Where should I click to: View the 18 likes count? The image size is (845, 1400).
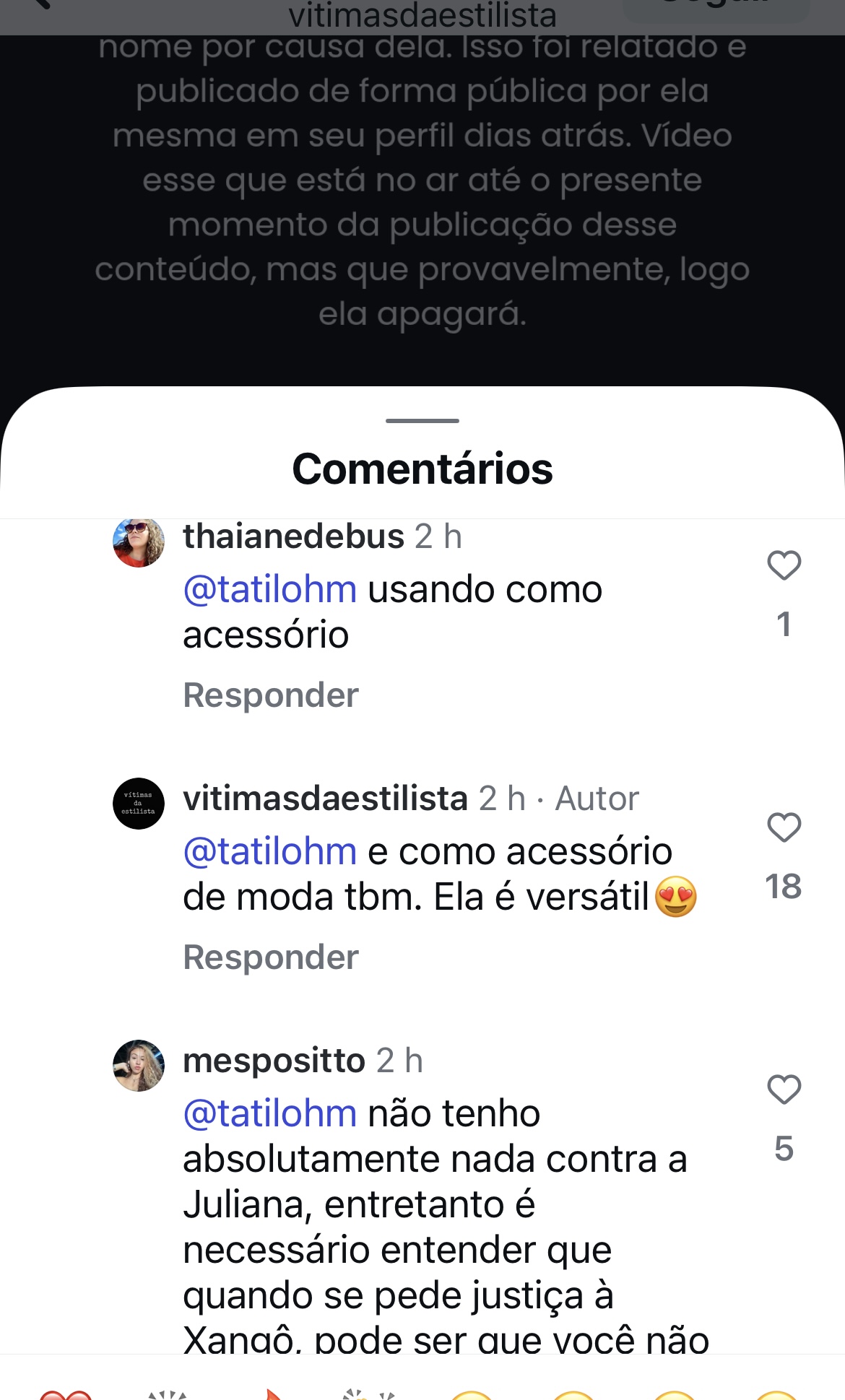pyautogui.click(x=784, y=887)
